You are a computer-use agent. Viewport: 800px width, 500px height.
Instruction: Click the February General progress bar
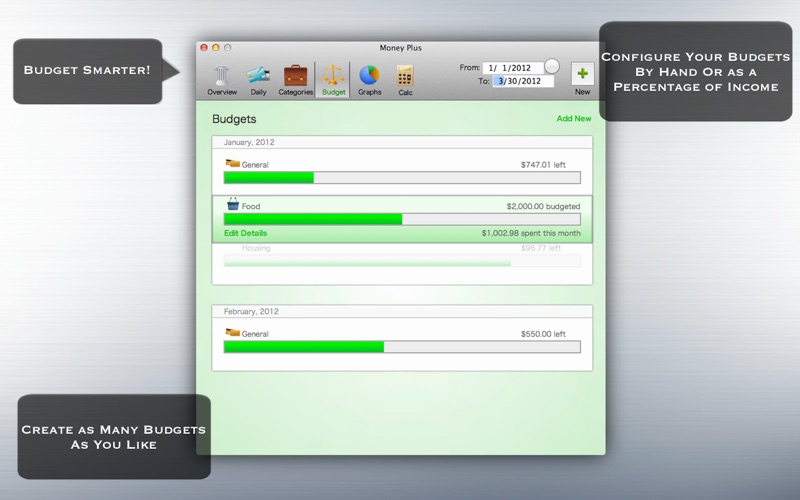point(401,347)
